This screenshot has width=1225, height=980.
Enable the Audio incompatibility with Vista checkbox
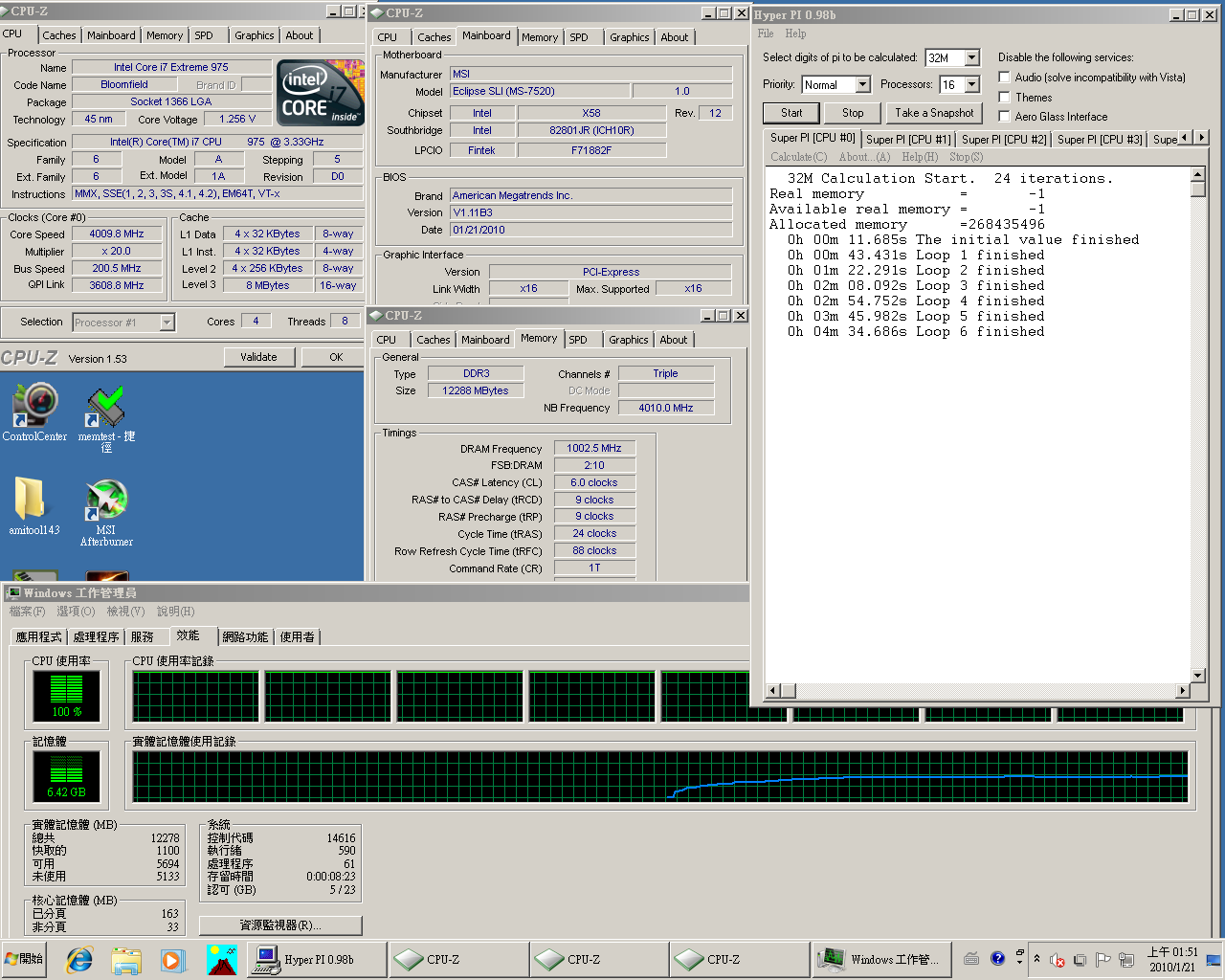click(x=1004, y=77)
